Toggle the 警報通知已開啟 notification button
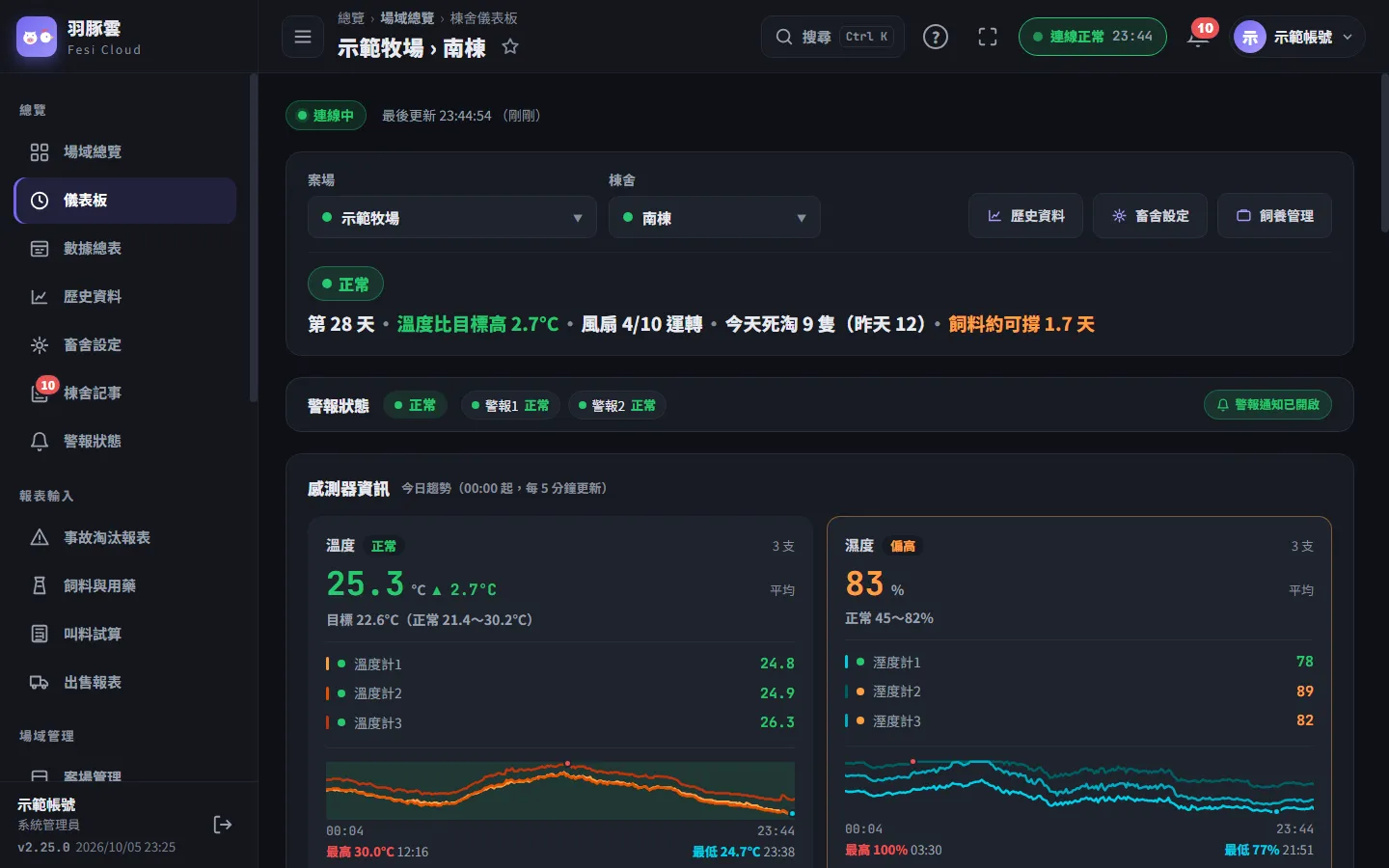 pyautogui.click(x=1267, y=405)
